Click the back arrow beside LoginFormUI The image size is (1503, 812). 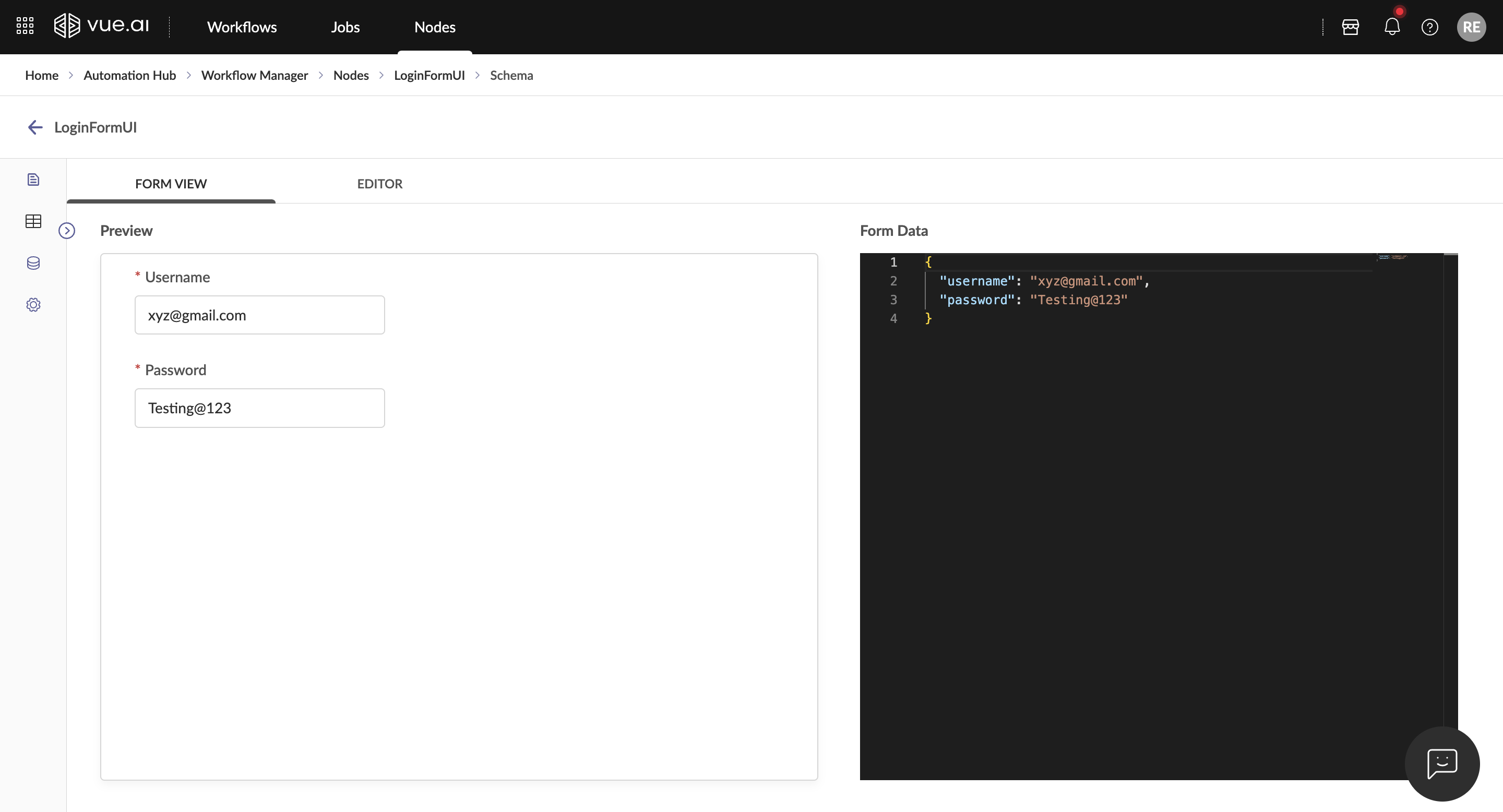click(x=35, y=127)
